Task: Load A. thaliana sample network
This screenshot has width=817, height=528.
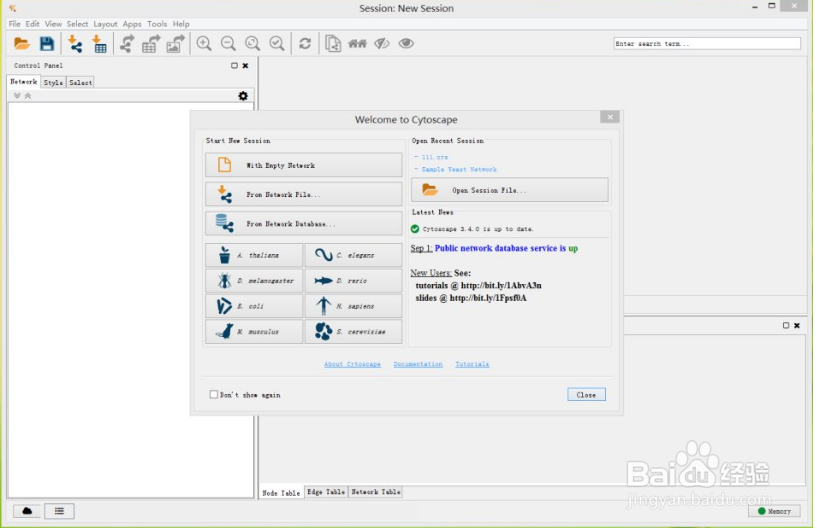Action: (254, 255)
